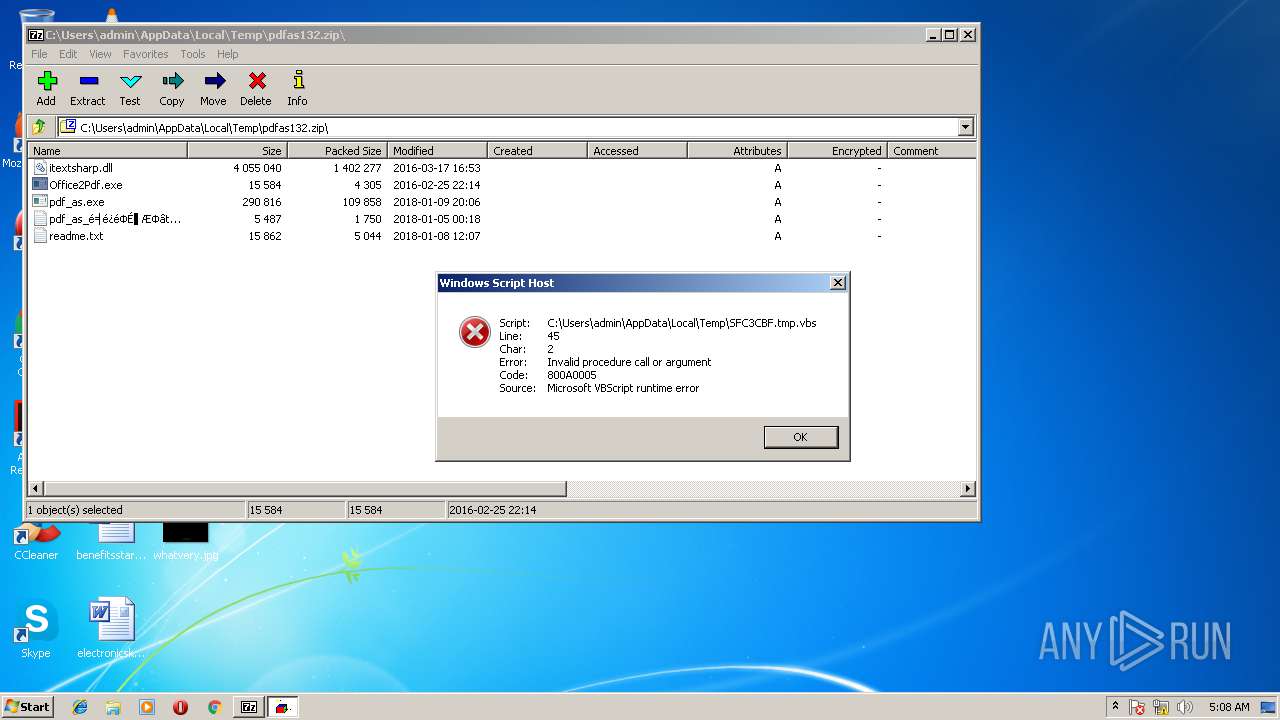Expand the address path dropdown

point(965,127)
